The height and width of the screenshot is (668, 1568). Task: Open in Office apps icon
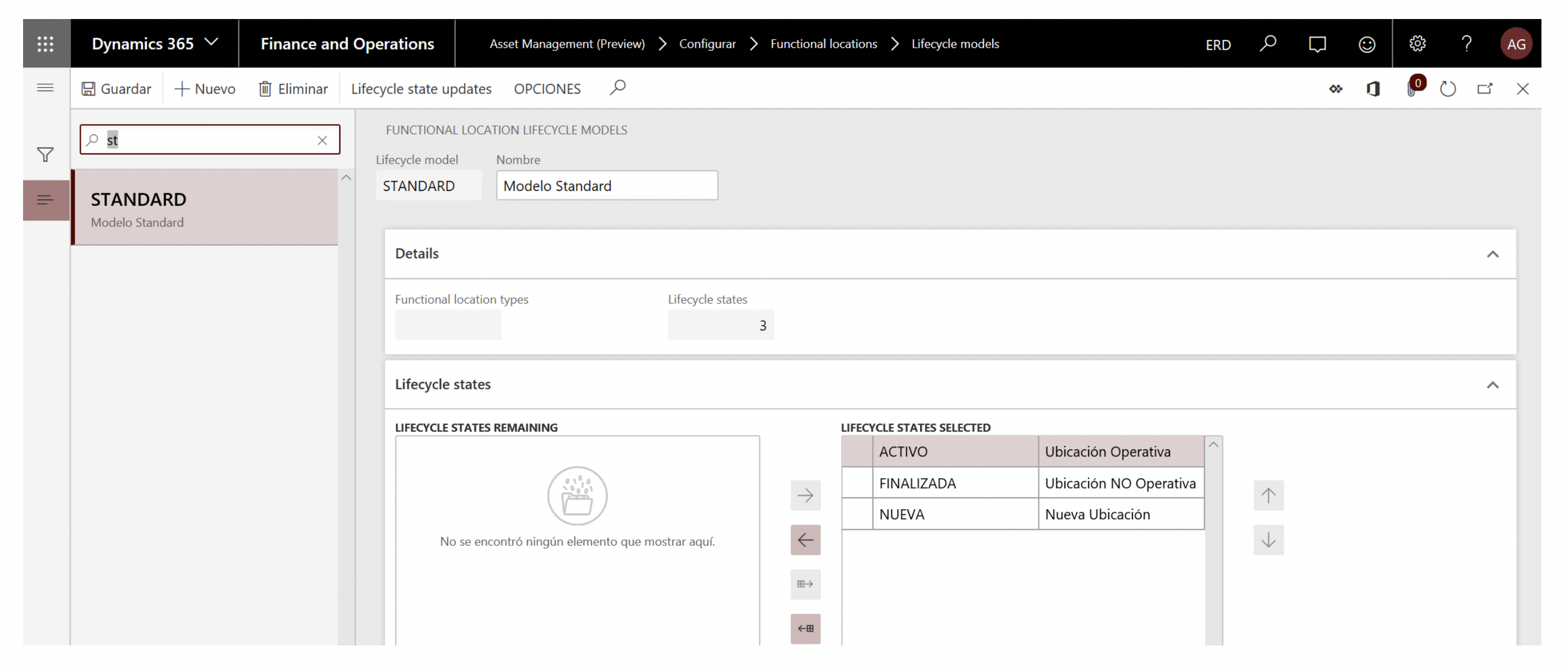pos(1373,89)
